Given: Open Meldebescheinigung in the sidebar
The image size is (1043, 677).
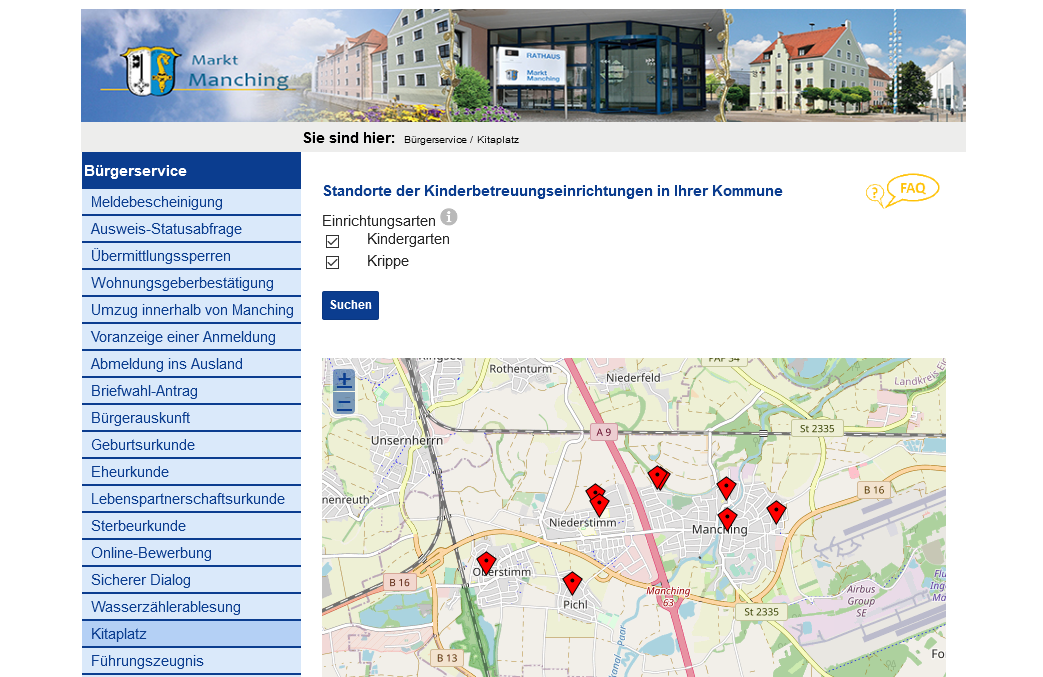Looking at the screenshot, I should [157, 202].
